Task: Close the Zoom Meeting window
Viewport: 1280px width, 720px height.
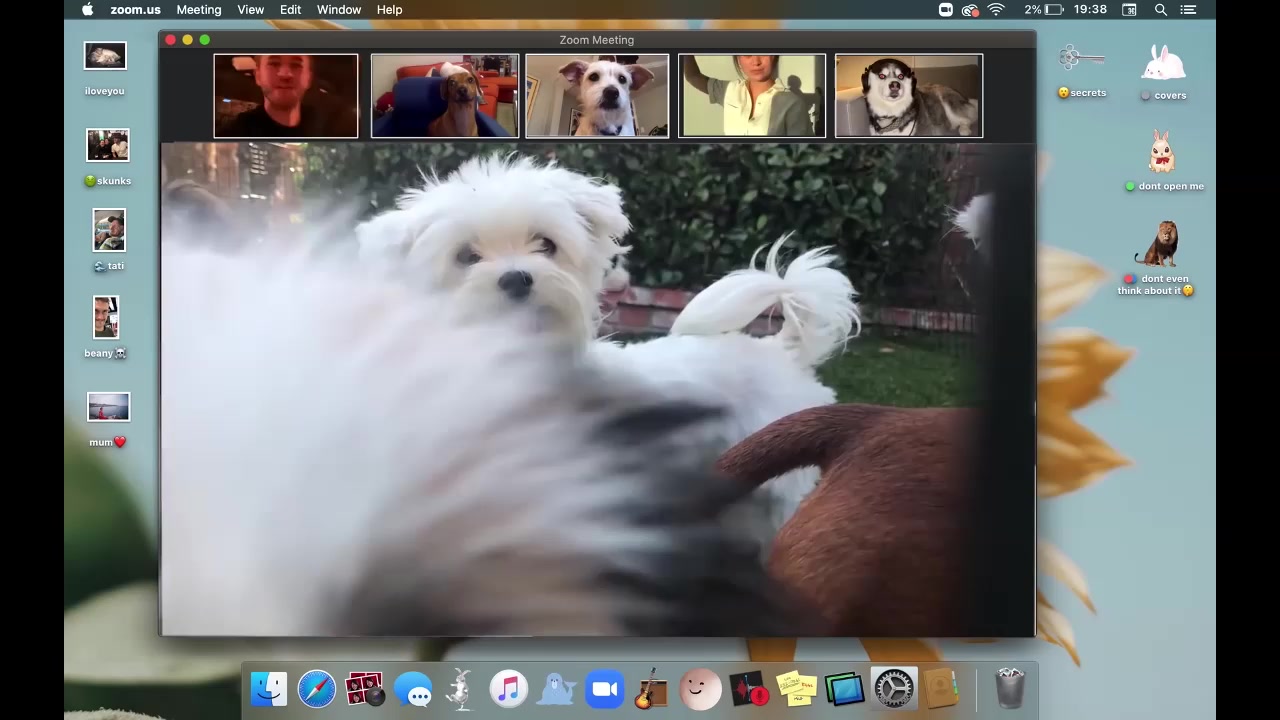Action: point(171,39)
